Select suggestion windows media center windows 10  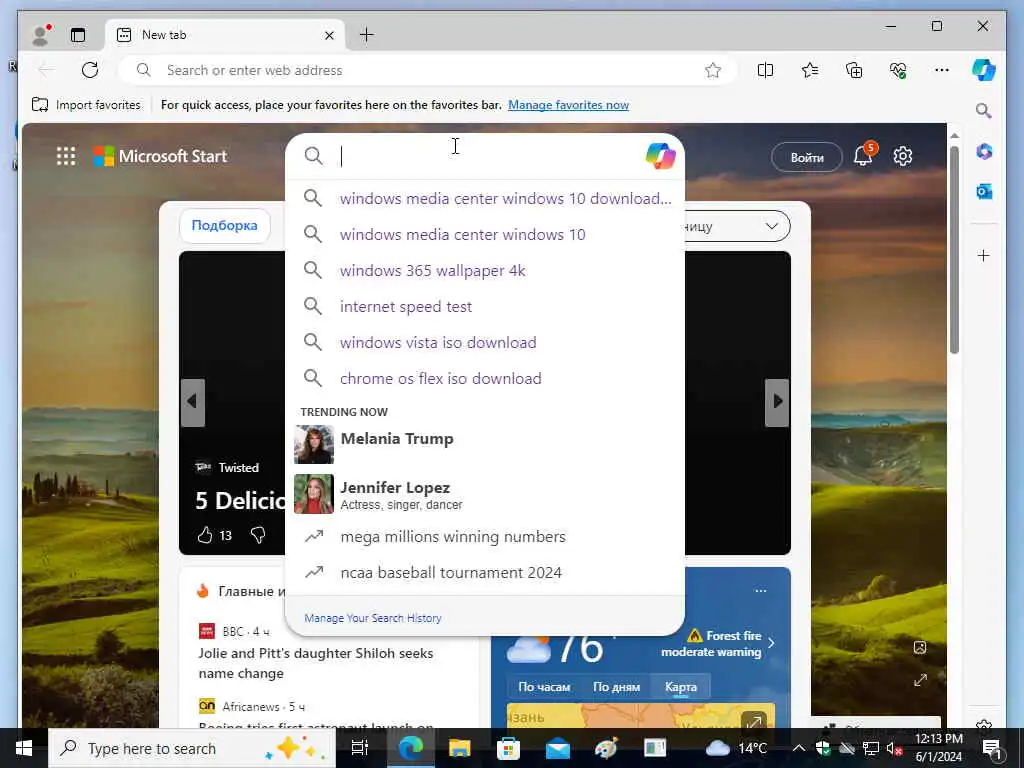click(x=485, y=234)
